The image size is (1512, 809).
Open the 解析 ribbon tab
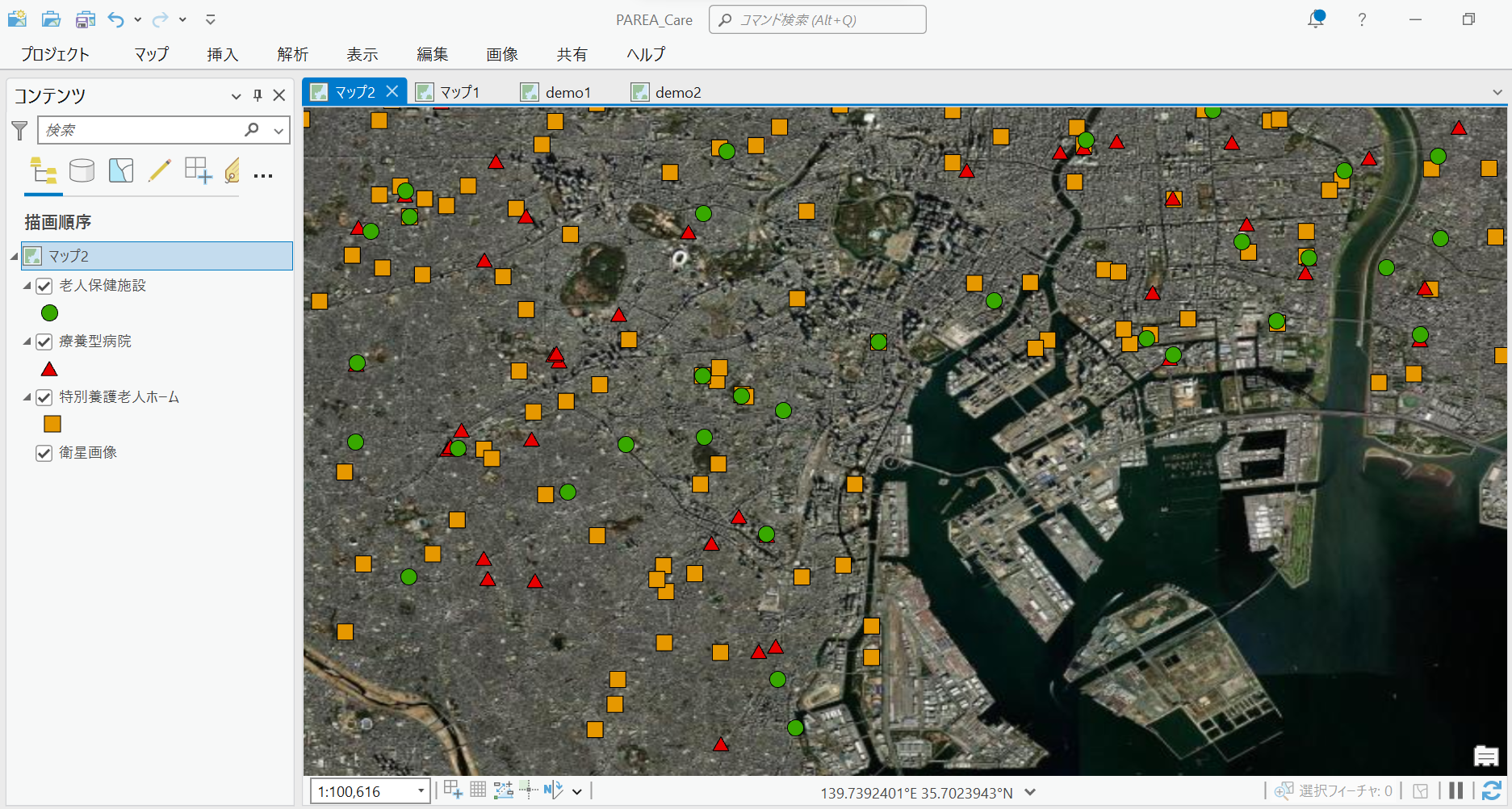tap(292, 54)
